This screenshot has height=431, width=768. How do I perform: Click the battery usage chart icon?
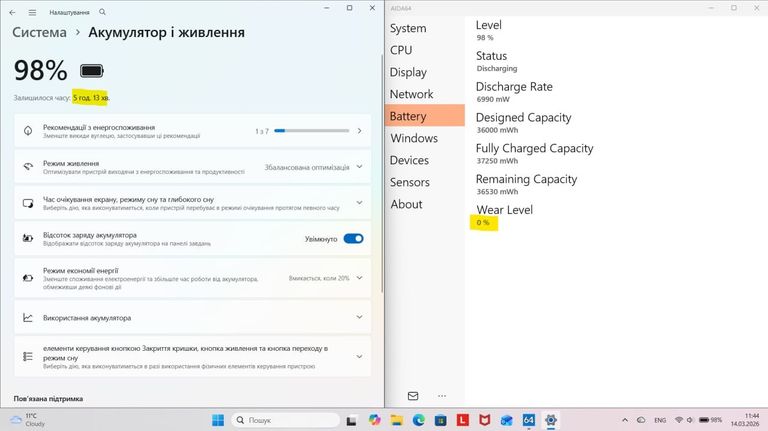pyautogui.click(x=28, y=317)
